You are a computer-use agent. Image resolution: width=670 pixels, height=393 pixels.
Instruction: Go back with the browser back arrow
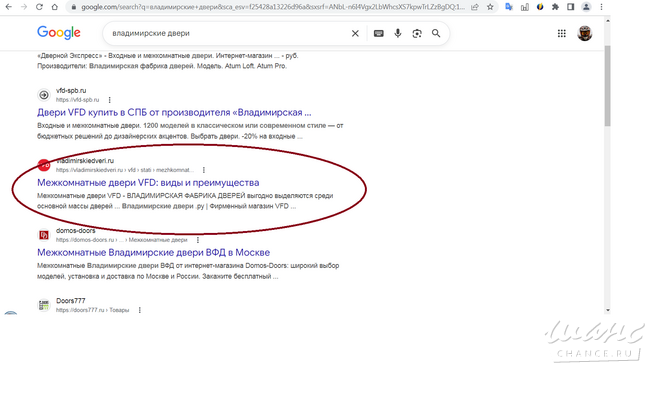pyautogui.click(x=9, y=7)
